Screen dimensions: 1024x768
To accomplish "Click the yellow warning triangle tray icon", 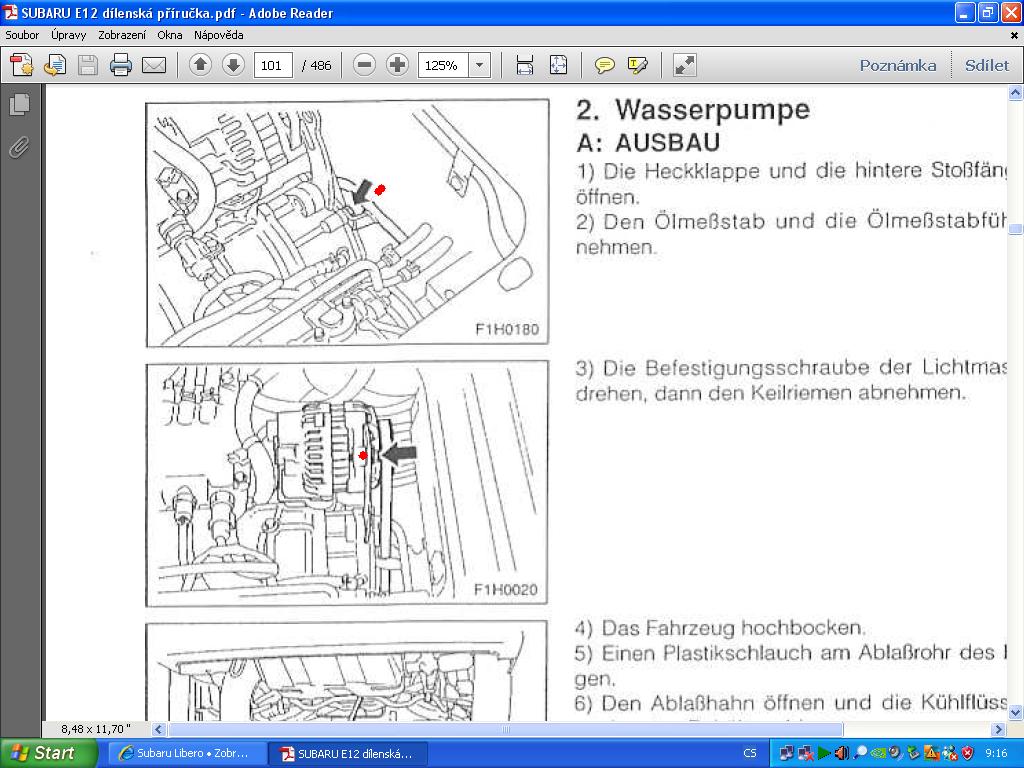I will (931, 753).
